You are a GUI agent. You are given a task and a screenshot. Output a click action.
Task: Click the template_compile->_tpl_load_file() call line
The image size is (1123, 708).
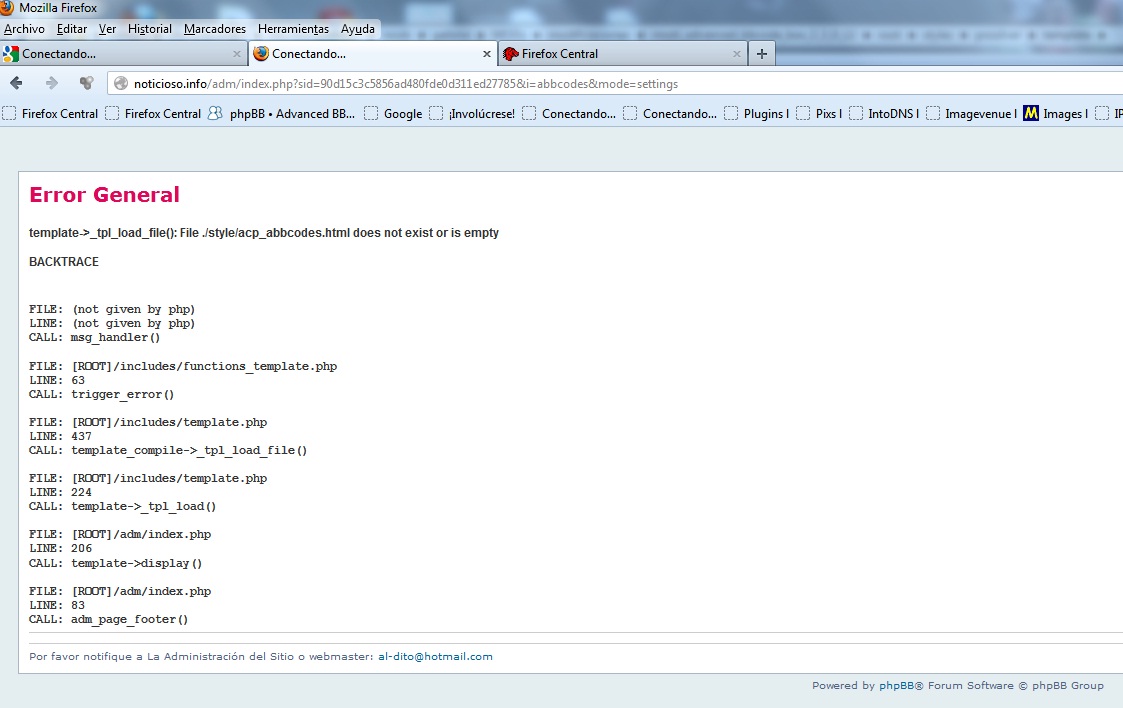click(168, 450)
